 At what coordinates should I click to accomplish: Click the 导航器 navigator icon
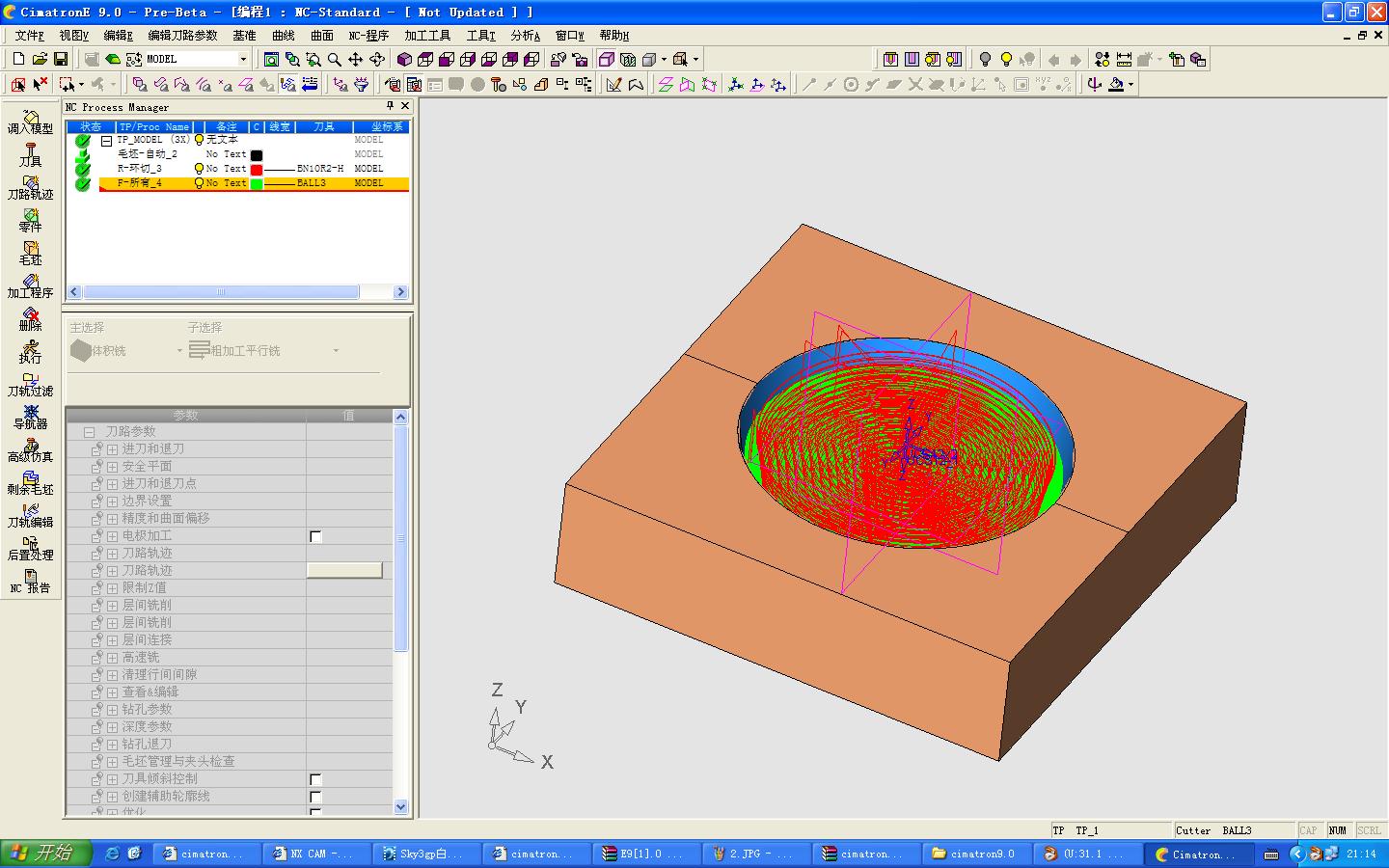point(30,416)
